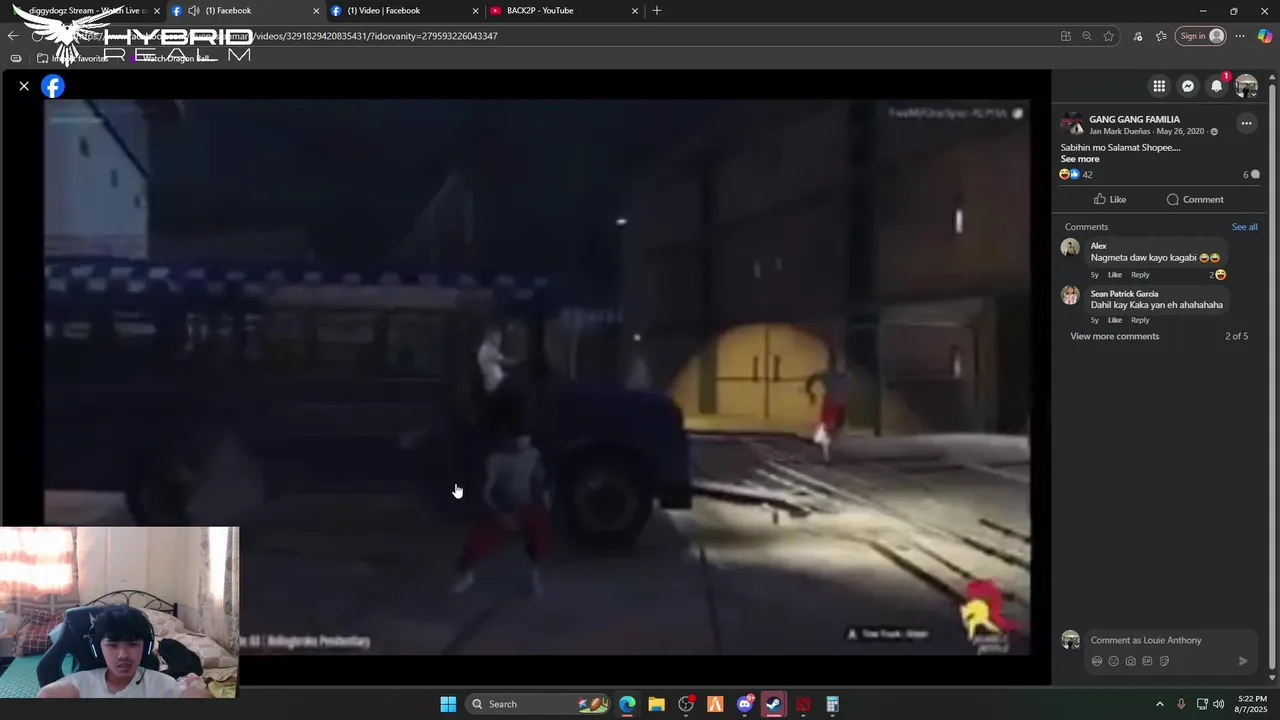Select the (1) Video | Facebook tab
The height and width of the screenshot is (720, 1280).
(404, 11)
